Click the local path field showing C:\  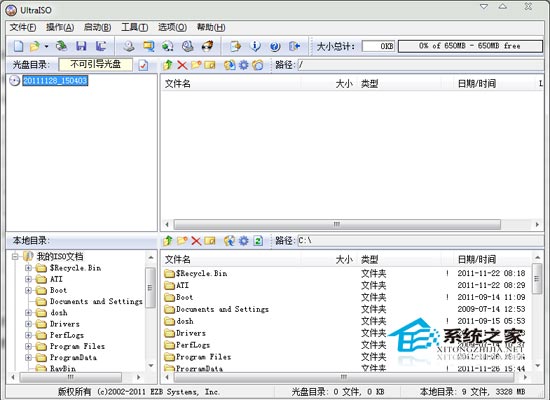tap(420, 241)
